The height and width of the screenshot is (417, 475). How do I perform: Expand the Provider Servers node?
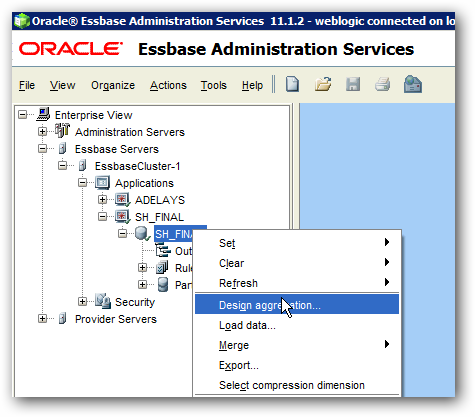[x=42, y=319]
